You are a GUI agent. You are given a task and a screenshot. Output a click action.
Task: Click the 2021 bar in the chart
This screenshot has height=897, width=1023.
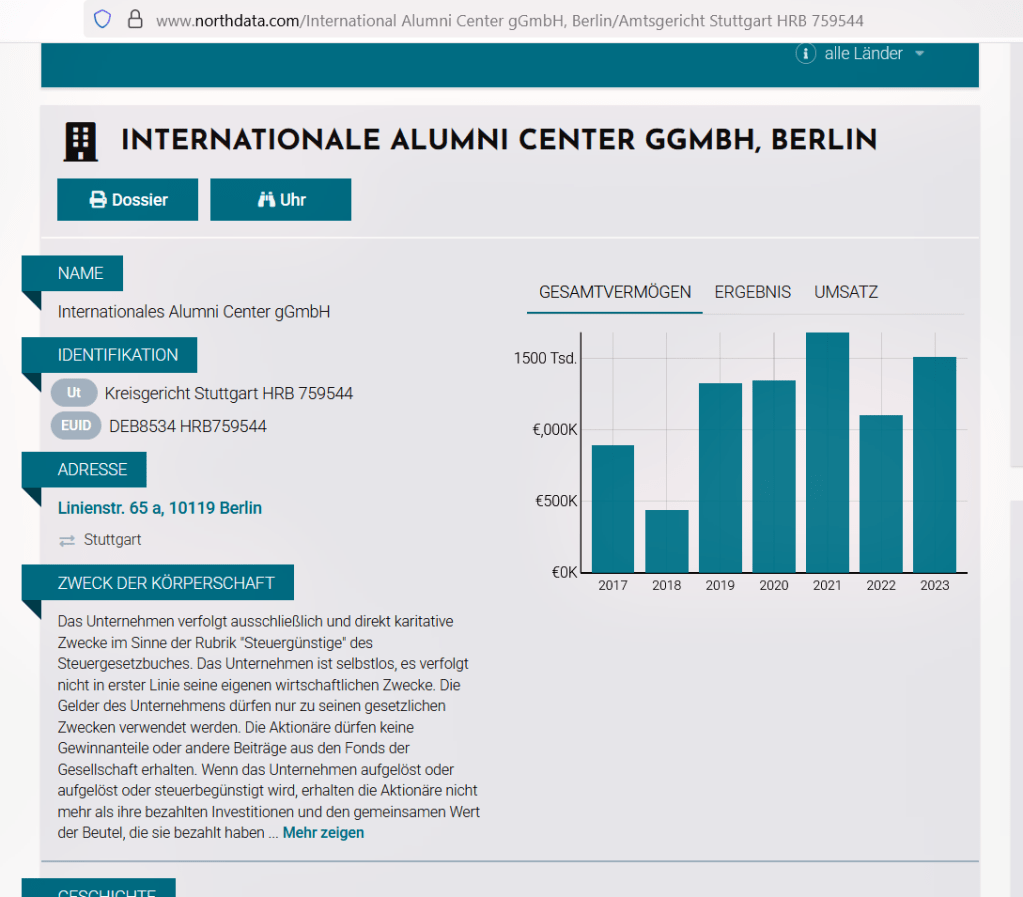tap(827, 452)
